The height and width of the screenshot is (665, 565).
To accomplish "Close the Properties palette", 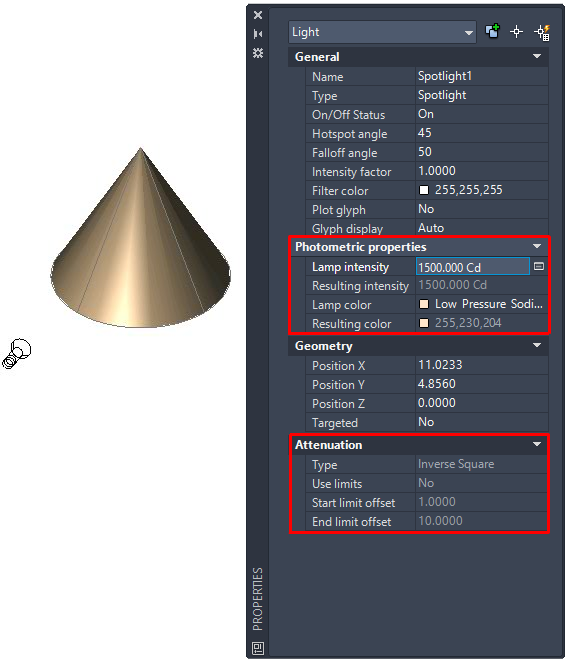I will (x=258, y=15).
